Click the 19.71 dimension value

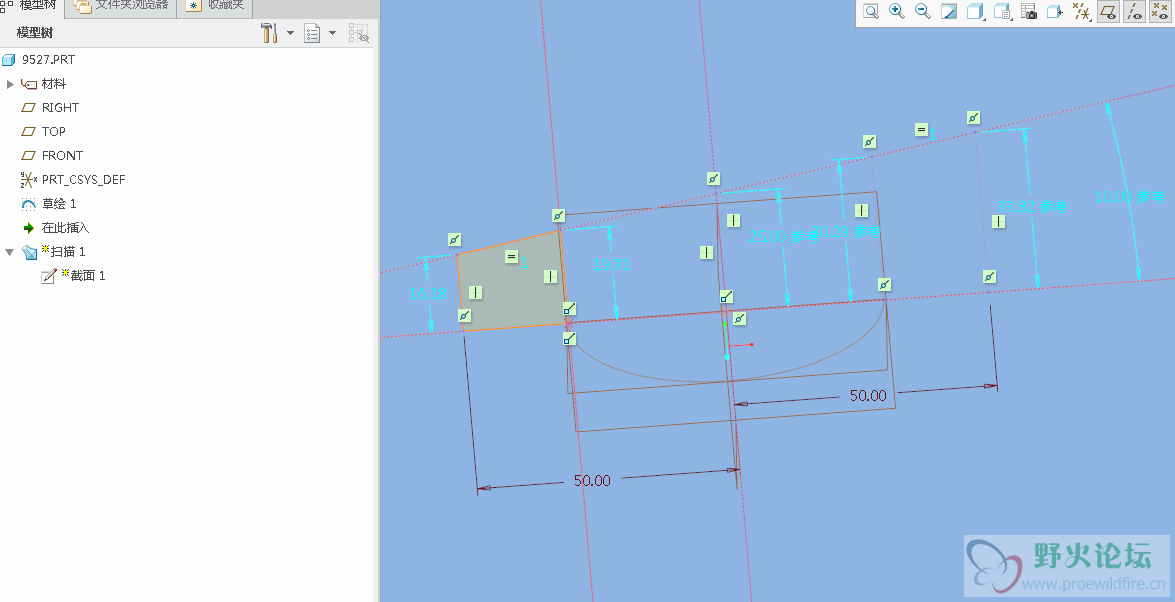coord(611,265)
